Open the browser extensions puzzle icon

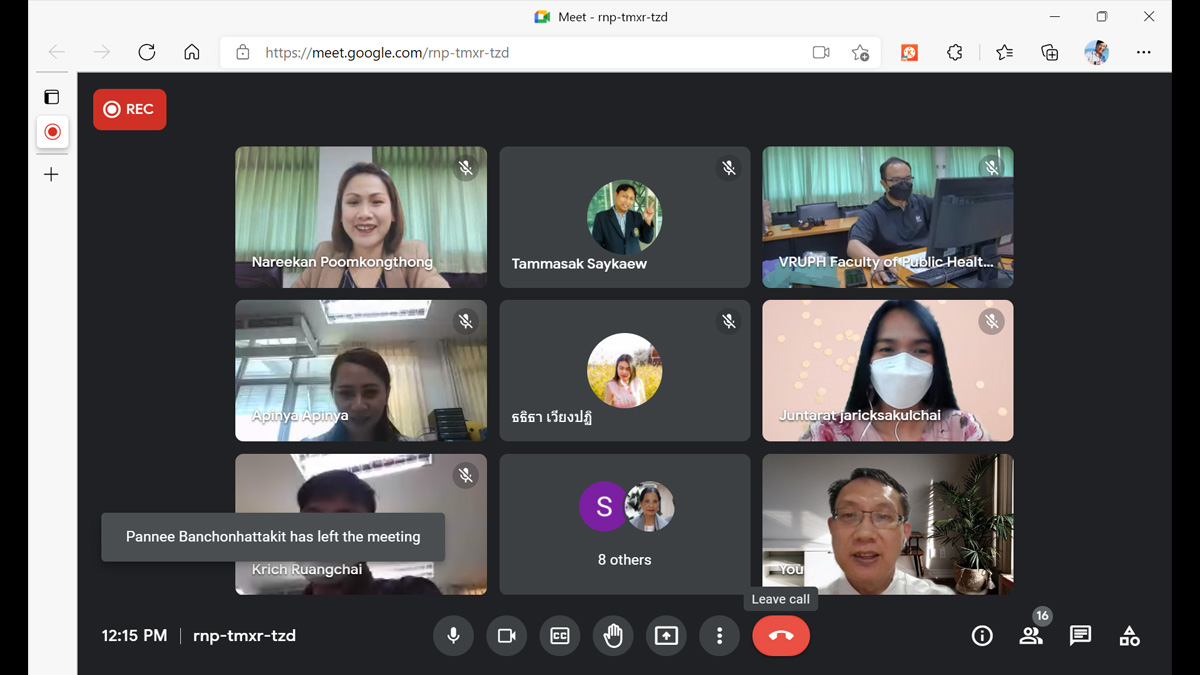pos(955,53)
